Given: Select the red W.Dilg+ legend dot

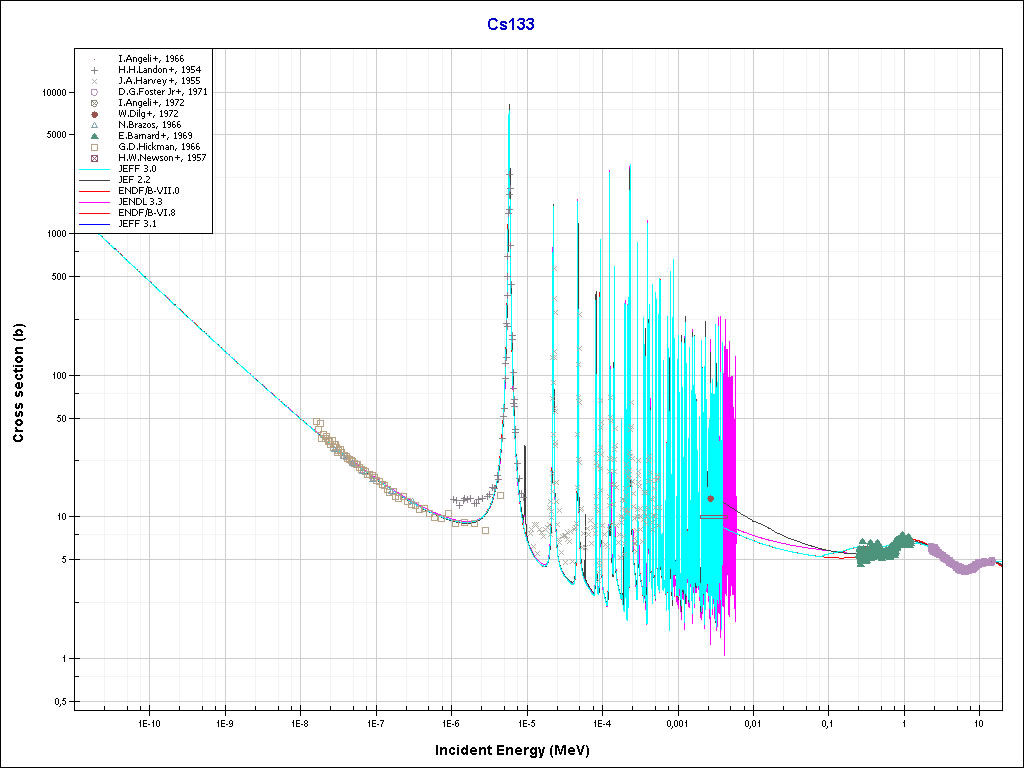Looking at the screenshot, I should click(93, 114).
